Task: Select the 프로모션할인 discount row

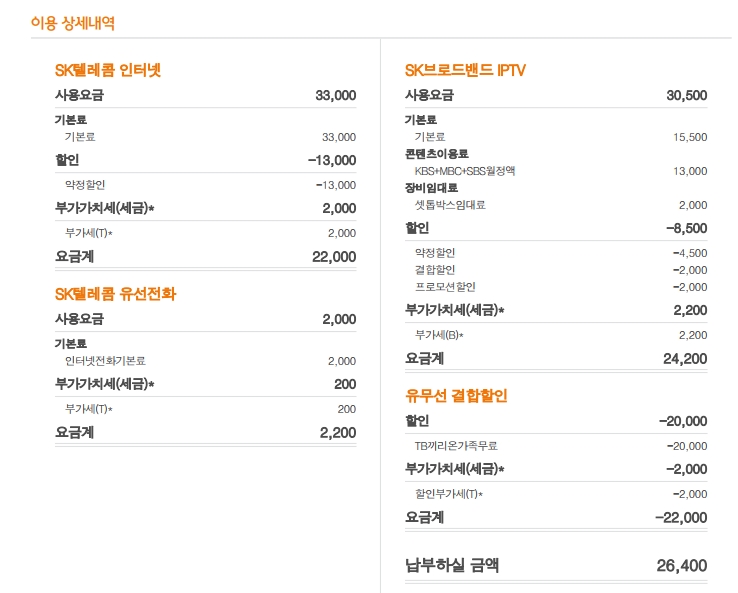Action: (x=445, y=287)
